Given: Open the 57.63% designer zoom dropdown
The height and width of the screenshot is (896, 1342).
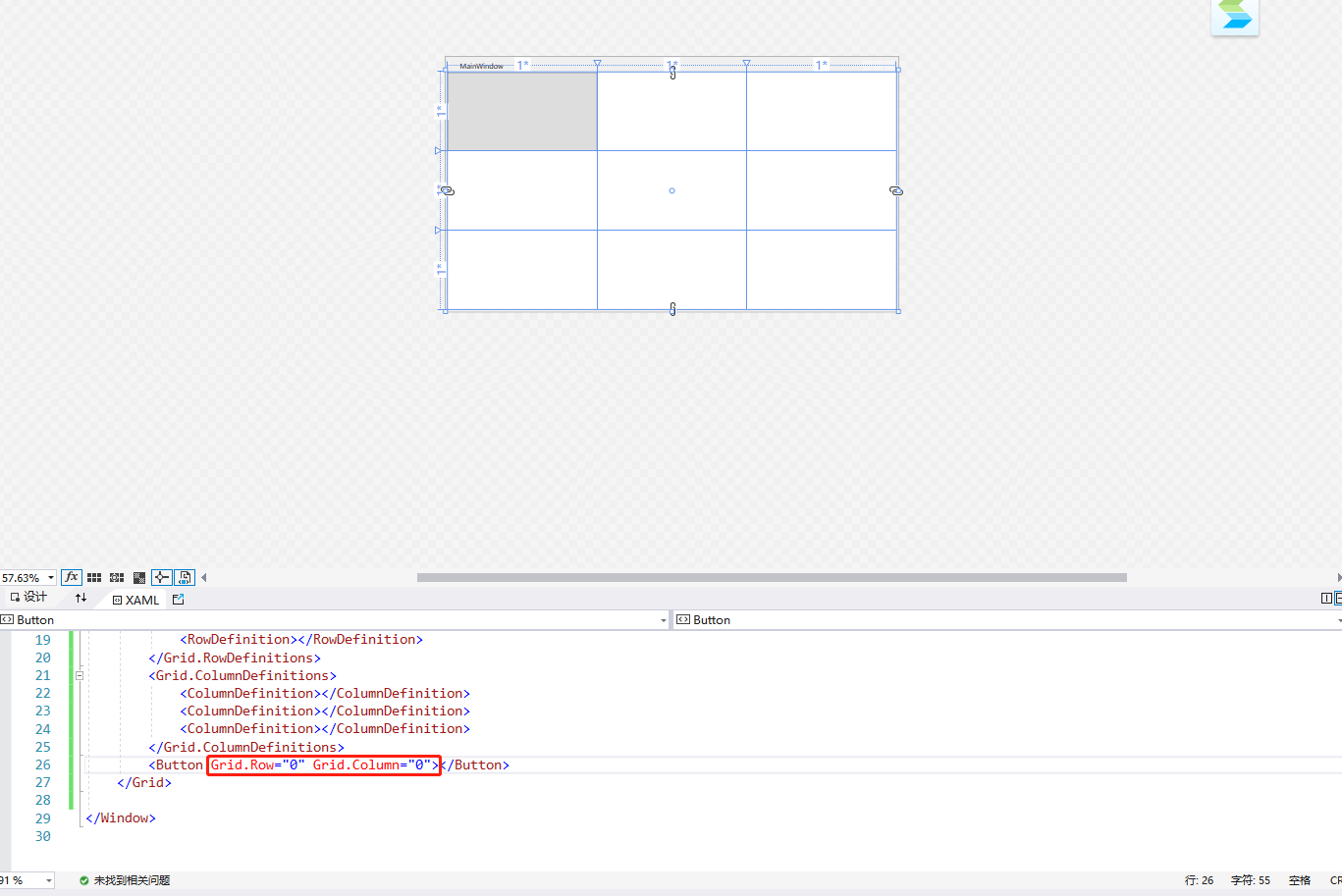Looking at the screenshot, I should pyautogui.click(x=27, y=578).
